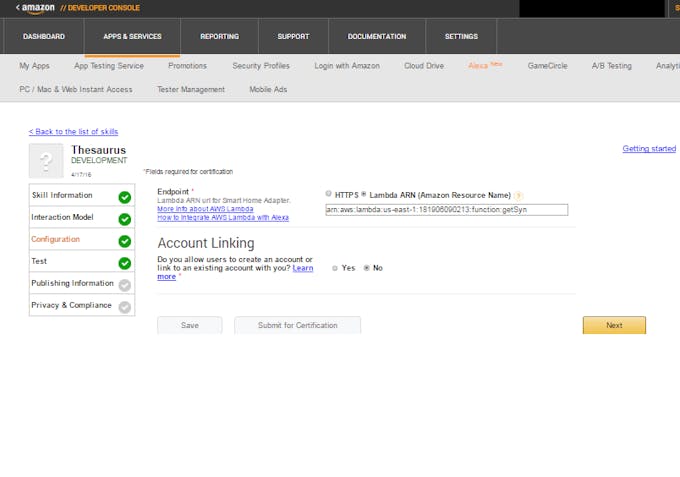The image size is (680, 477).
Task: Open the Settings tab
Action: pyautogui.click(x=461, y=36)
